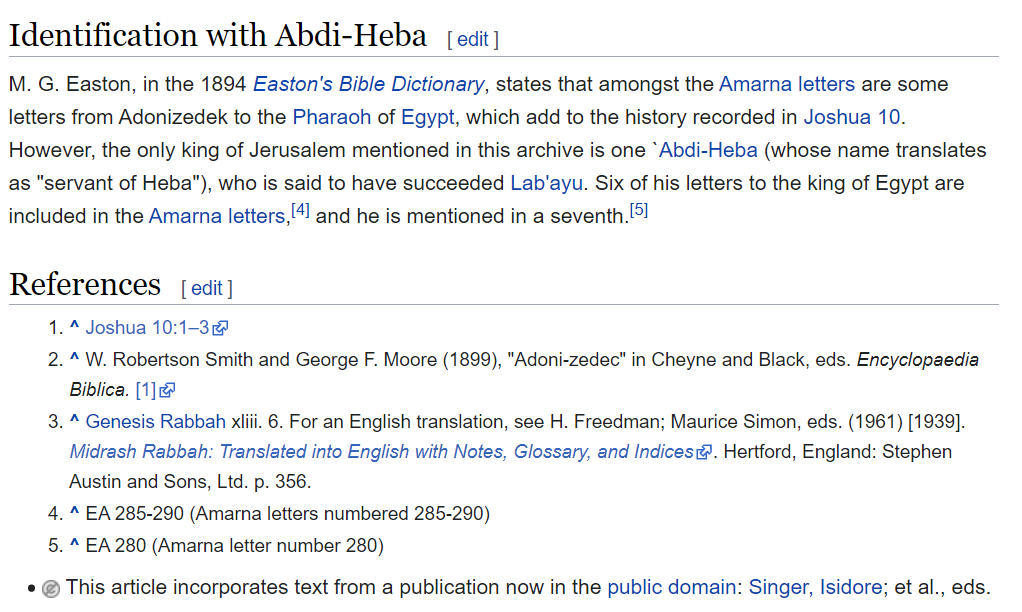Jump back via caret of reference 3
Screen dimensions: 1022x612
click(74, 421)
